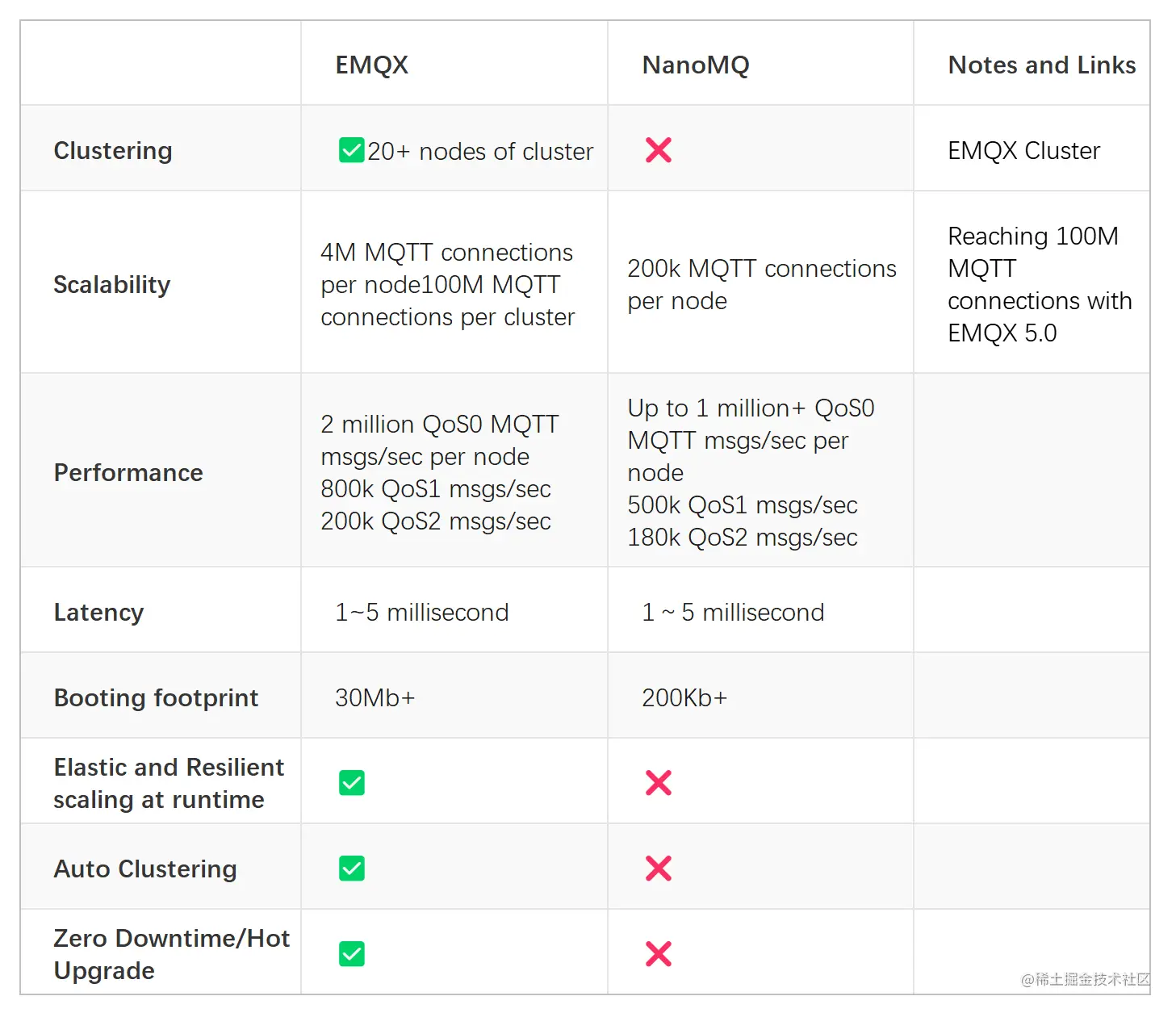Click red X for Zero Downtime/Hot Upgrade

click(659, 954)
